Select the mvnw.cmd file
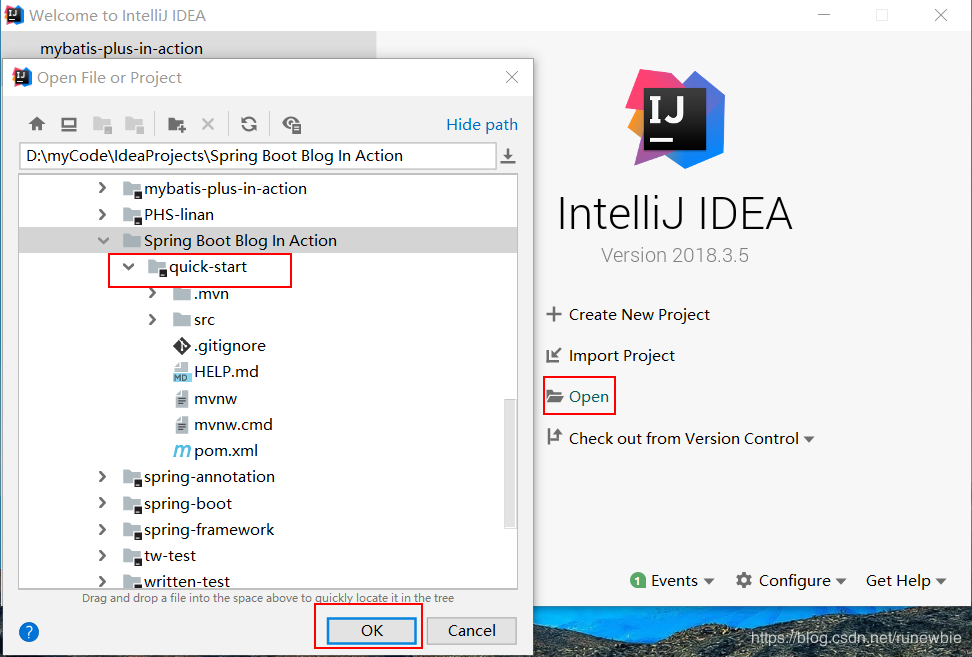The image size is (972, 657). click(x=233, y=425)
